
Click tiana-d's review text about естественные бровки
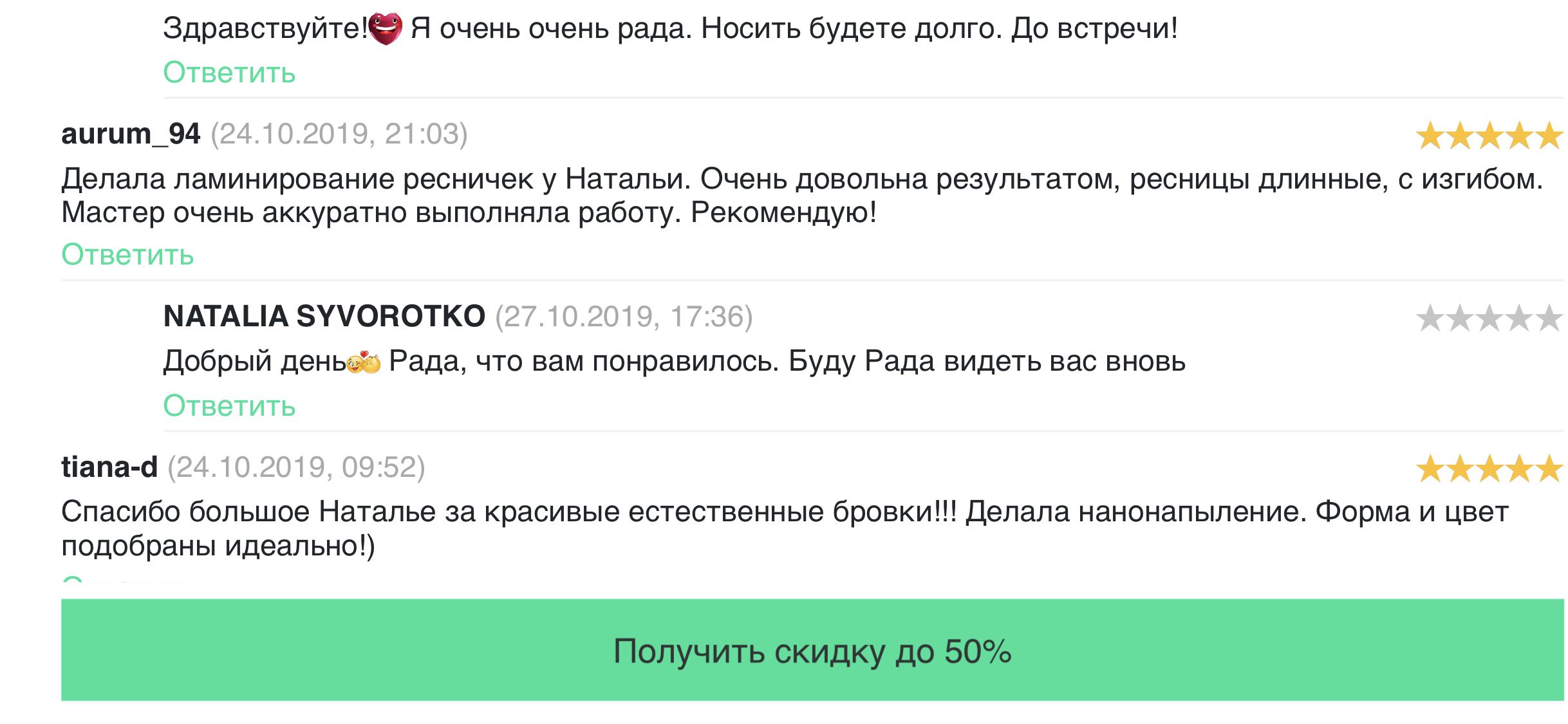[784, 528]
